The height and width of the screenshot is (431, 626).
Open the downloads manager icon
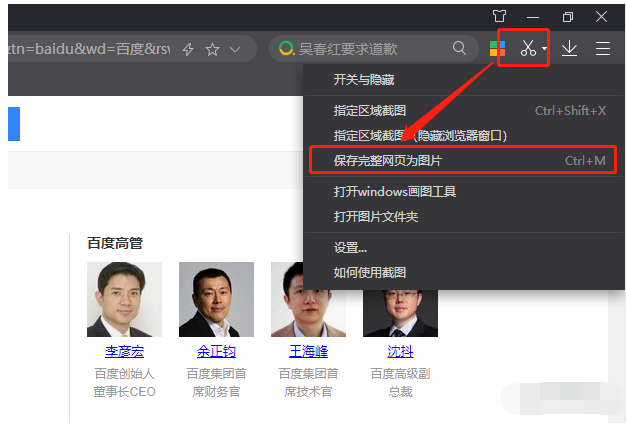pos(569,48)
